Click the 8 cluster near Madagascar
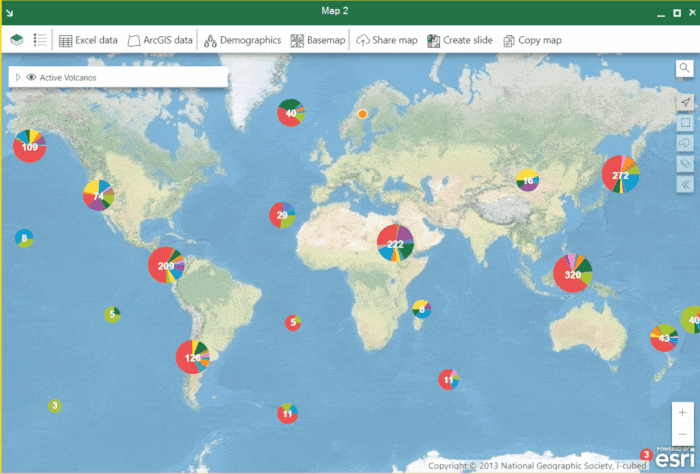 pos(421,308)
